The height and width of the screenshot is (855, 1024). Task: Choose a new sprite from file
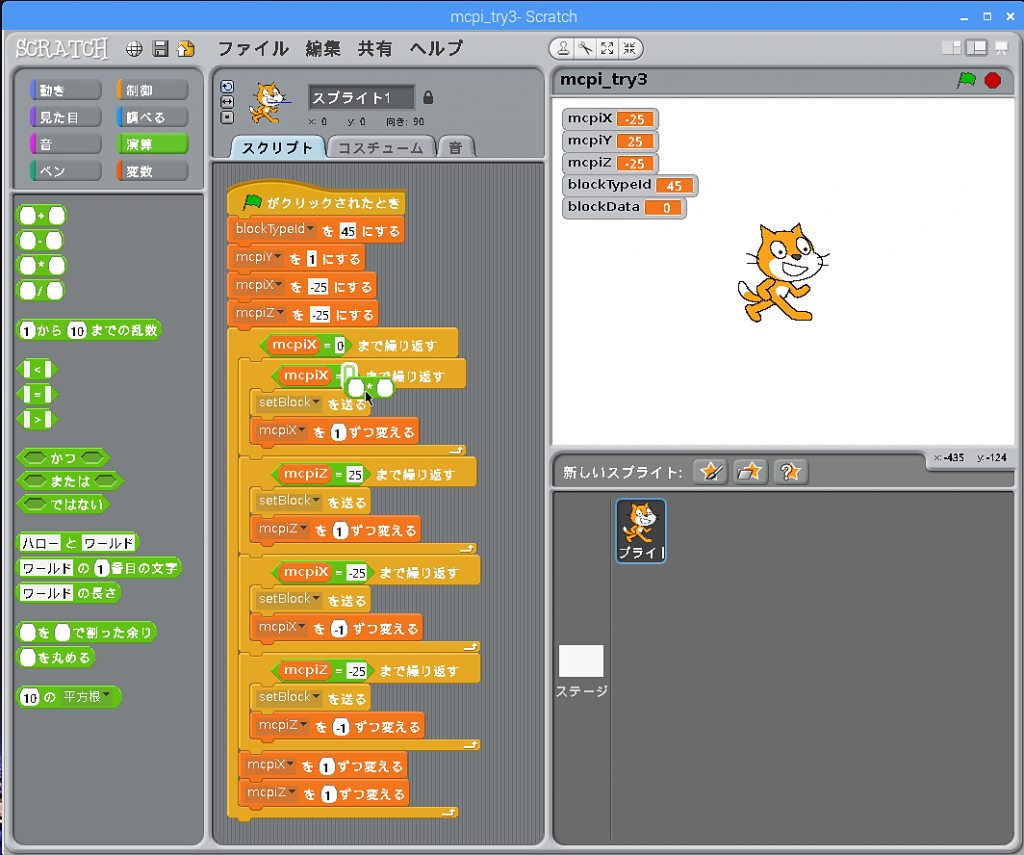coord(750,472)
